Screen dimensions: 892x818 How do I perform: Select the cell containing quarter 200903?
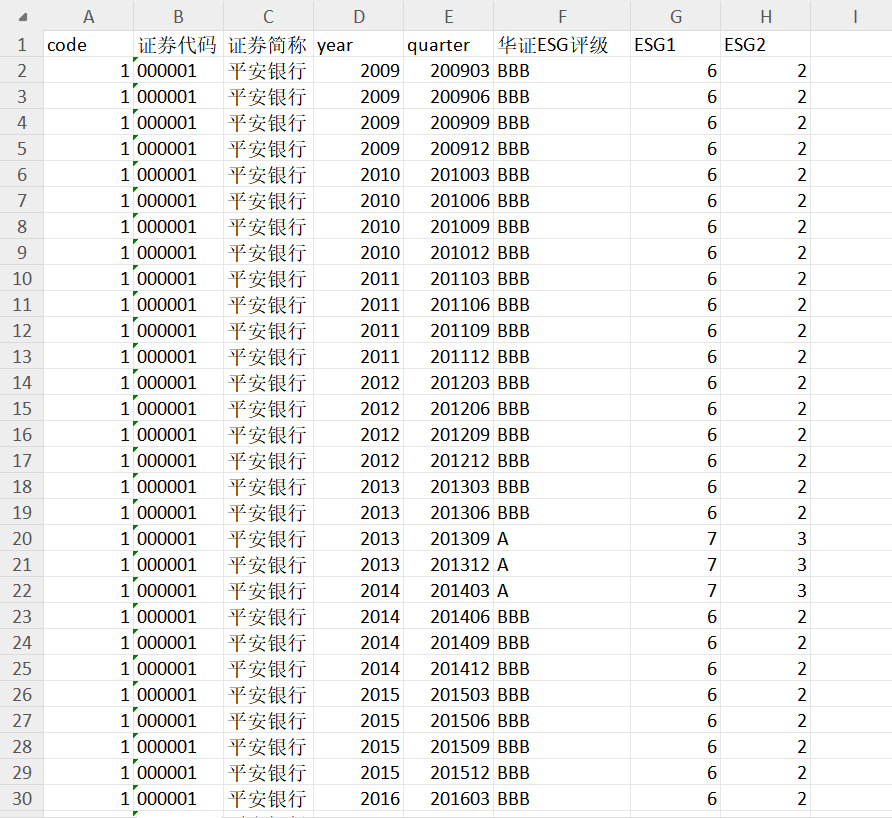coord(448,71)
